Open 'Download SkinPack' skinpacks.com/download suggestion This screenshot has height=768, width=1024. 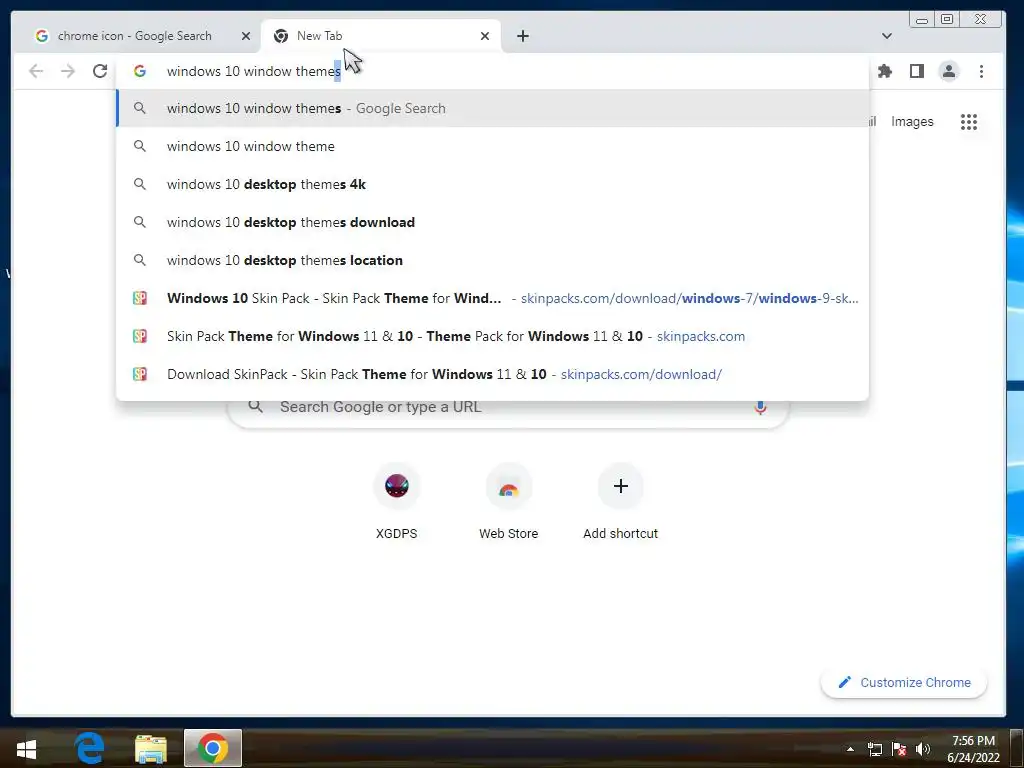tap(492, 374)
